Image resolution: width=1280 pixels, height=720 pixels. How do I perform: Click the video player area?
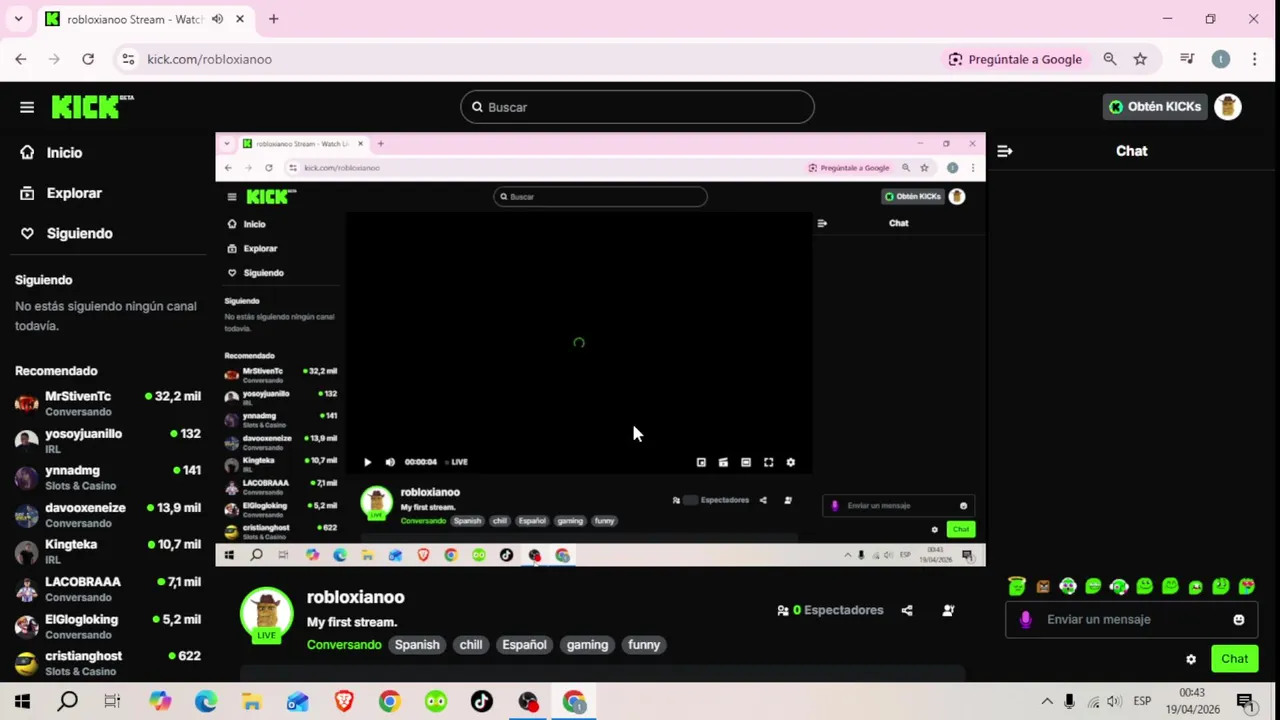pos(600,350)
